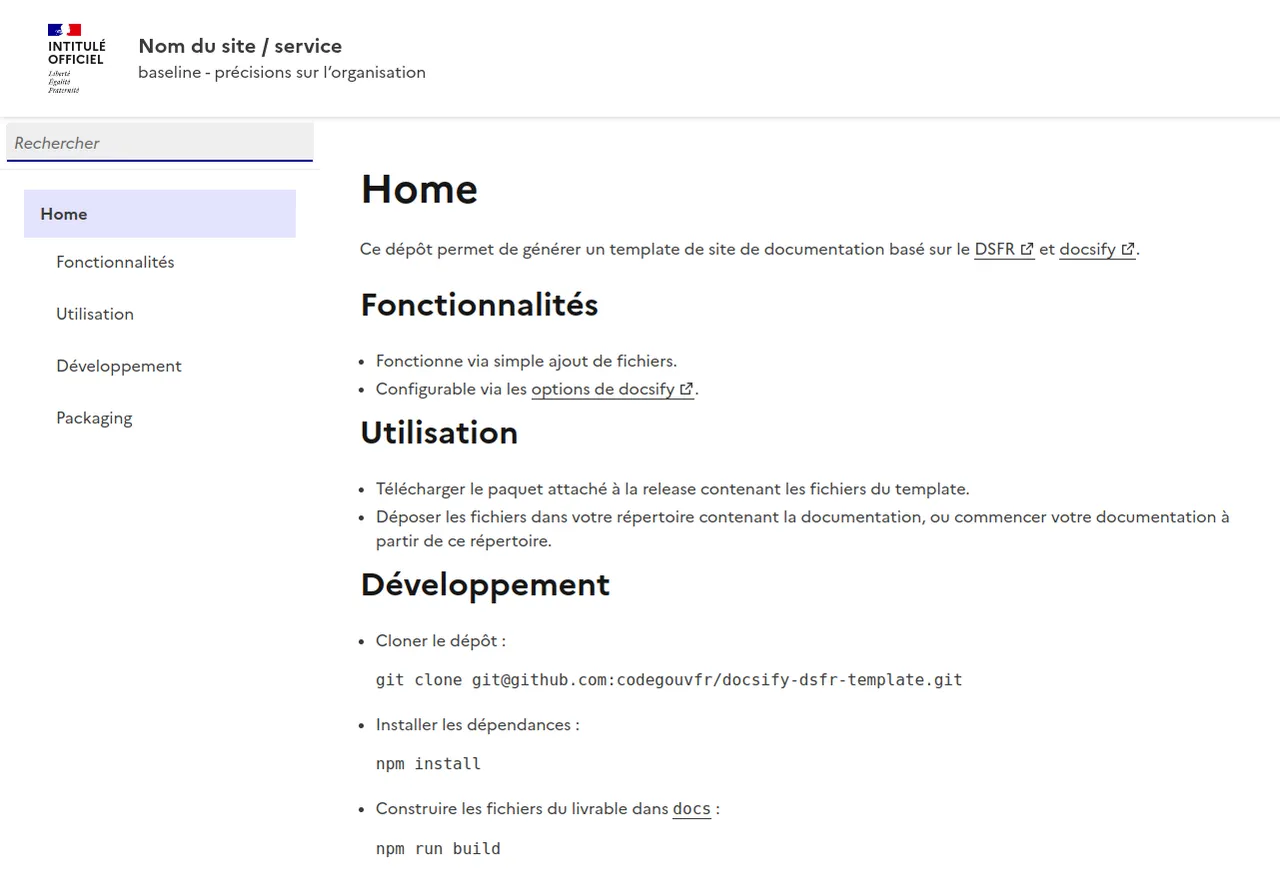This screenshot has height=880, width=1280.
Task: Open the docsify external link
Action: (1097, 249)
